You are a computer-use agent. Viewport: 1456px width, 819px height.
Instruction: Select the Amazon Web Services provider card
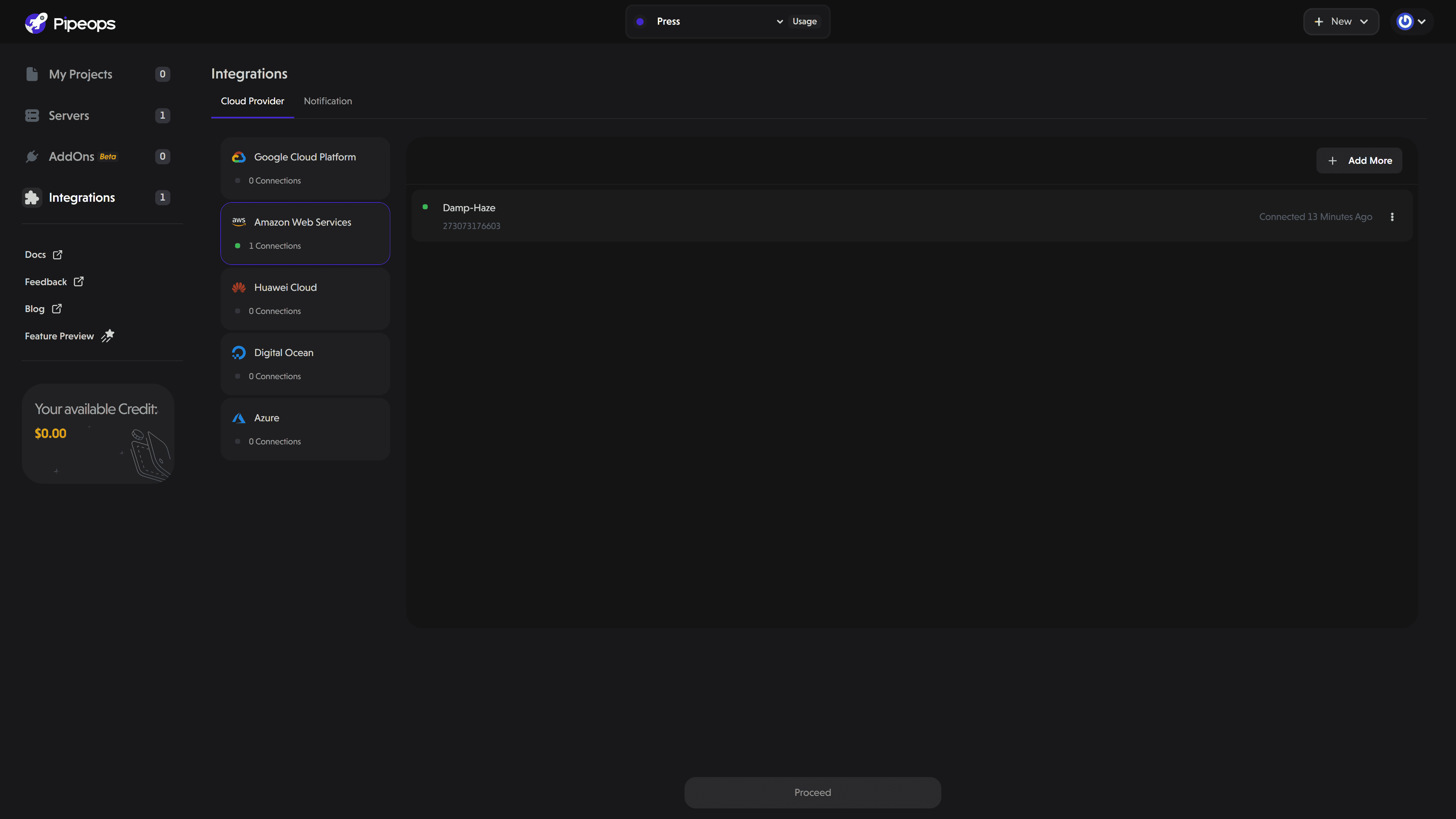305,234
